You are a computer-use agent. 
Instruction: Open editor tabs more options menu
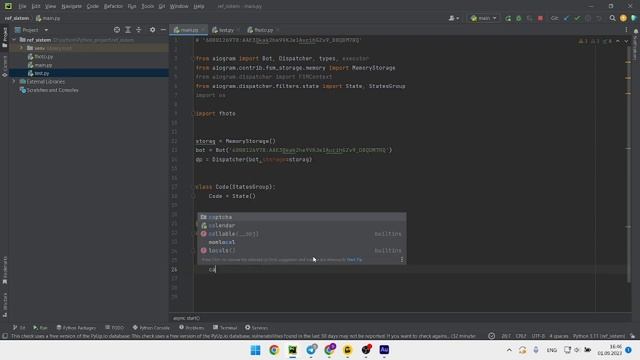click(626, 30)
